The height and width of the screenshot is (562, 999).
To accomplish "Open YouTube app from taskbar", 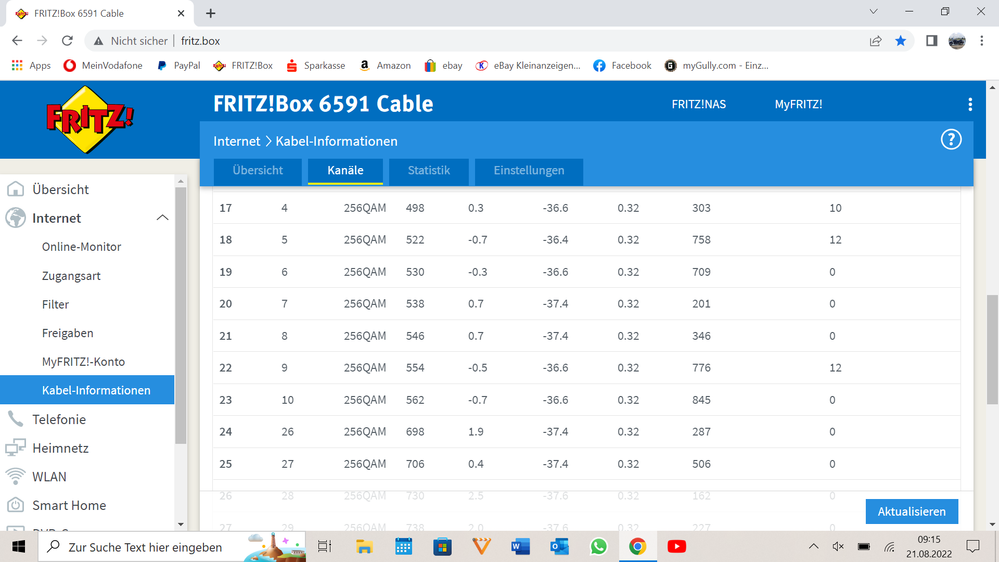I will 677,547.
